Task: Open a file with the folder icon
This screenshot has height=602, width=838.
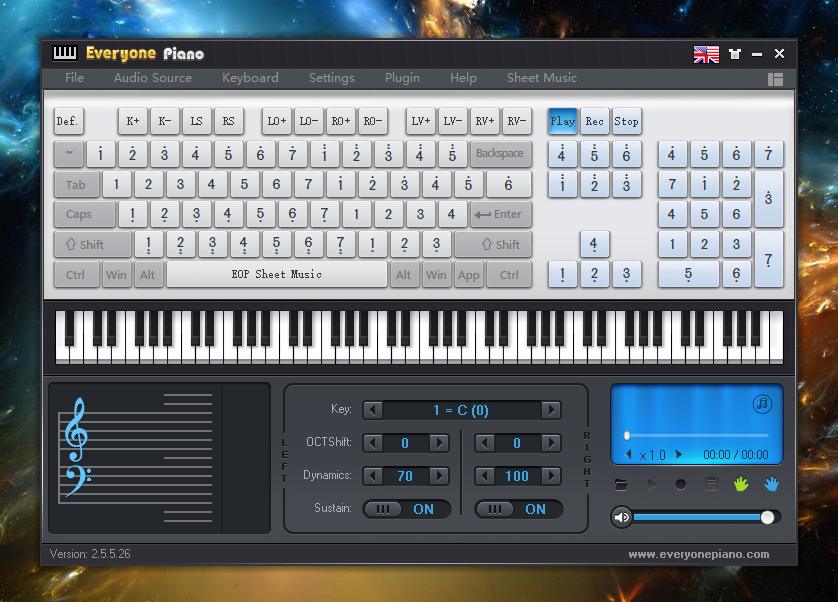Action: (x=621, y=485)
